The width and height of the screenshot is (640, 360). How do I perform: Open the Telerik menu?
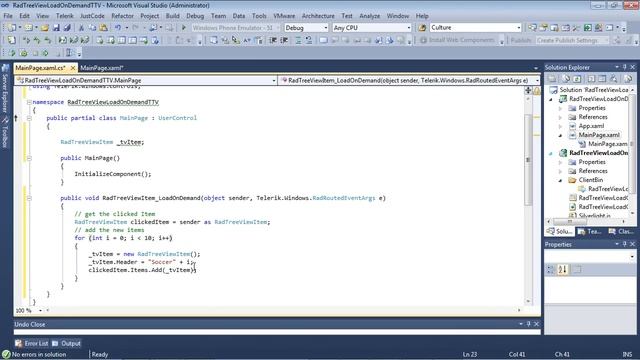pyautogui.click(x=64, y=16)
